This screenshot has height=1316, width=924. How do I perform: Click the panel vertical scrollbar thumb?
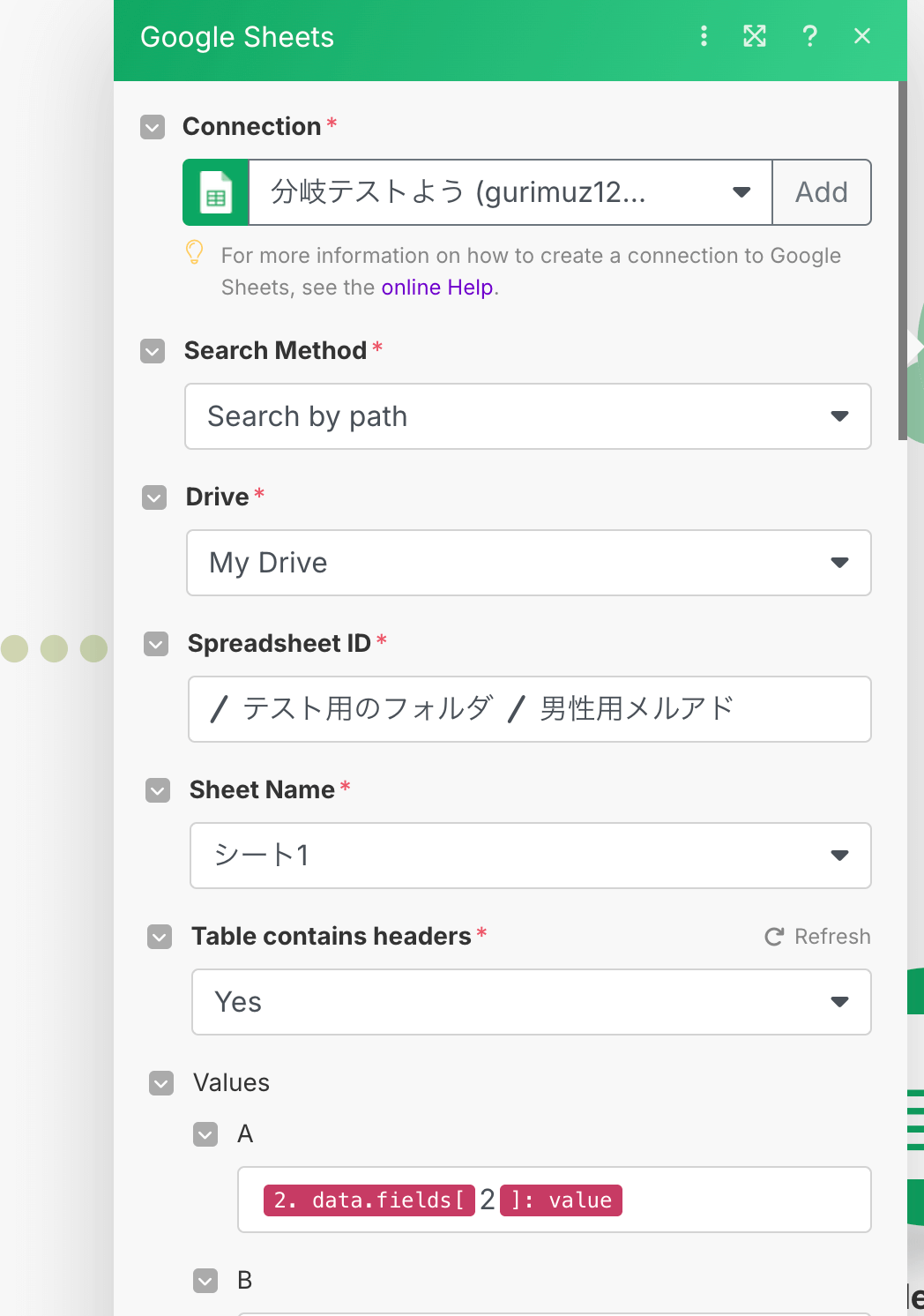click(902, 260)
